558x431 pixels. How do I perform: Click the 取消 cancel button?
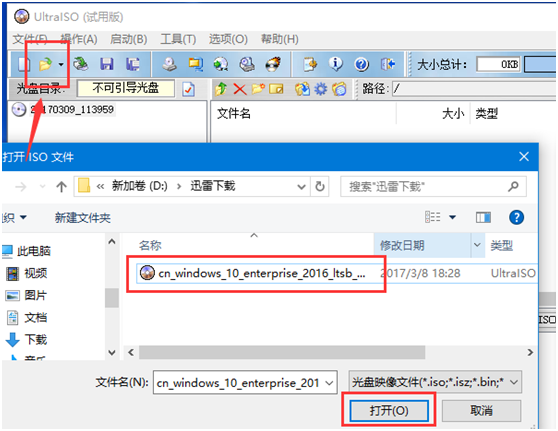click(481, 411)
